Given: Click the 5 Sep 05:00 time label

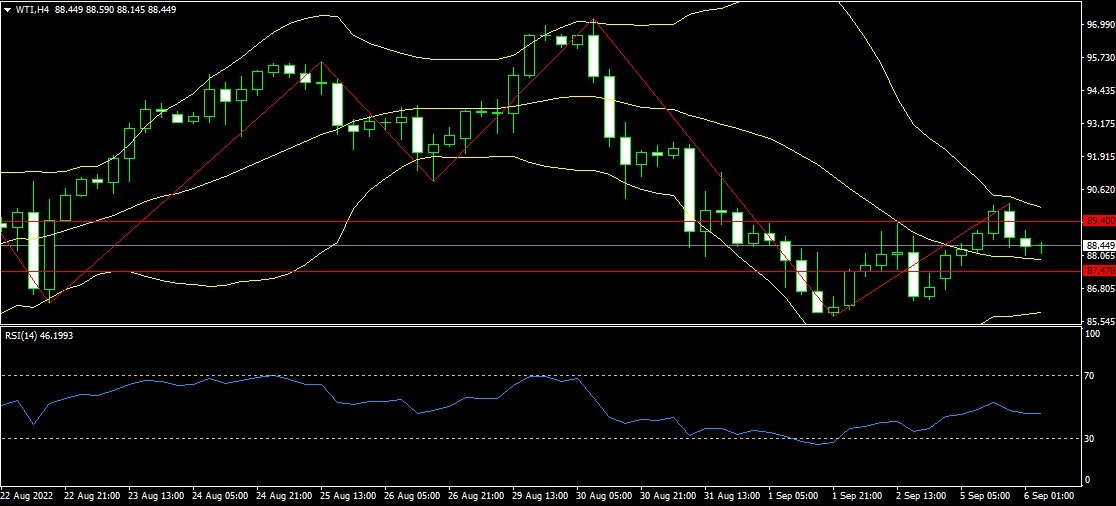Looking at the screenshot, I should 984,495.
